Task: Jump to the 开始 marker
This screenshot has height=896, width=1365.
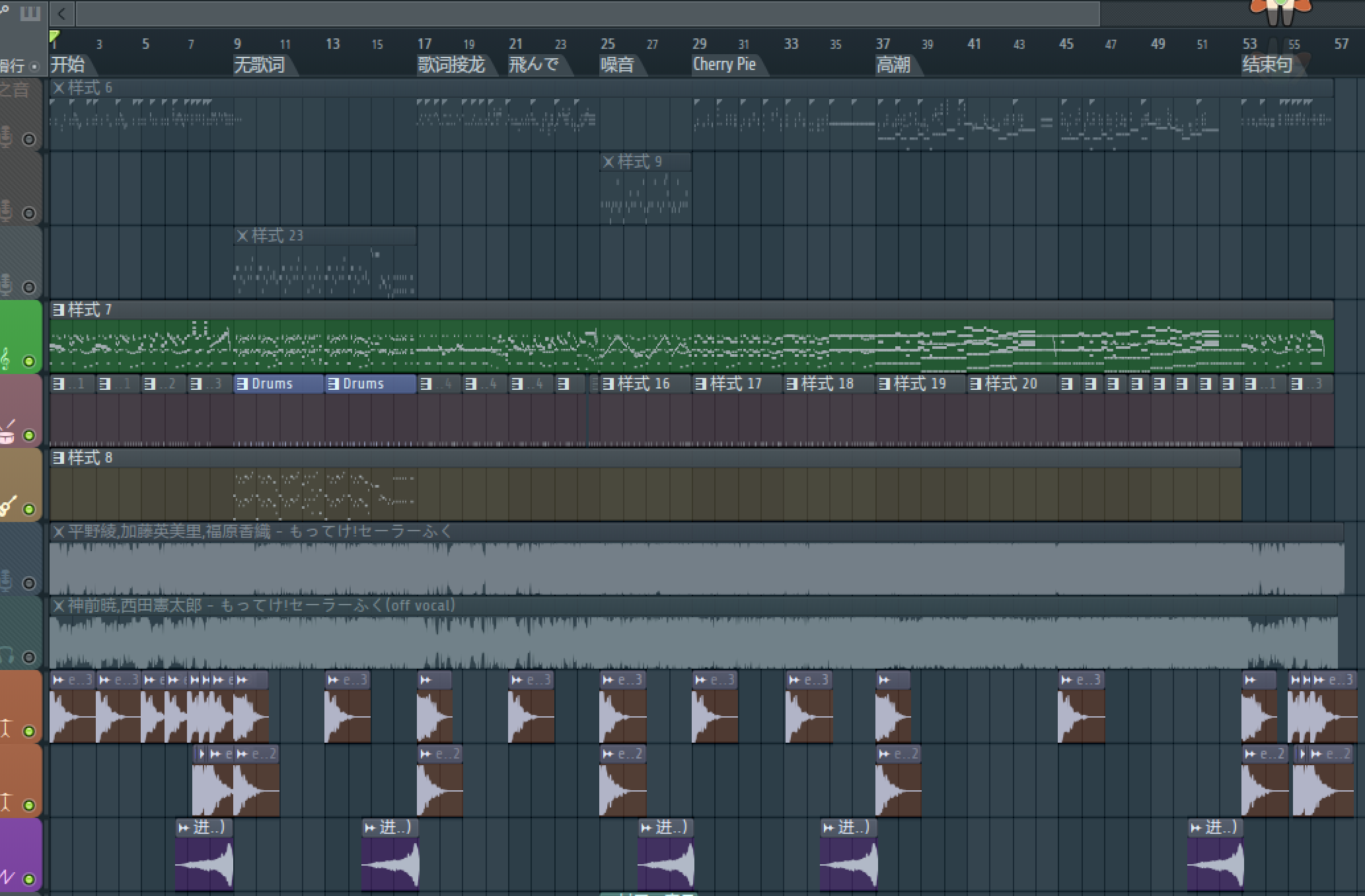Action: click(68, 65)
